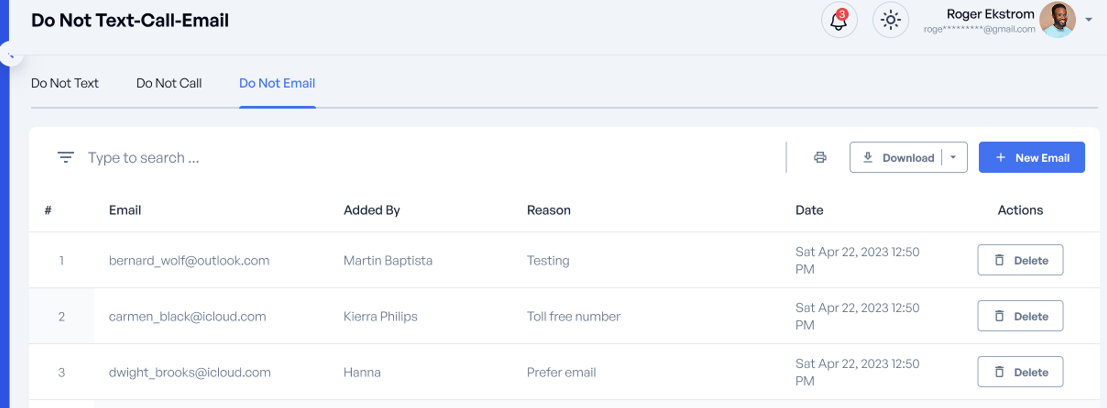Expand the user account dropdown arrow

tap(1088, 19)
